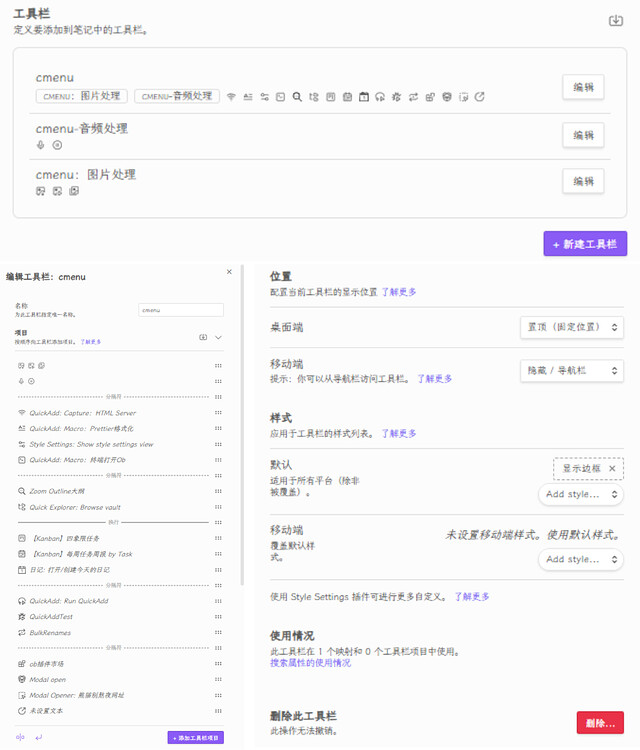Click drag handle for QuickAdd: Capture: HTML Server
The image size is (640, 750).
point(218,413)
